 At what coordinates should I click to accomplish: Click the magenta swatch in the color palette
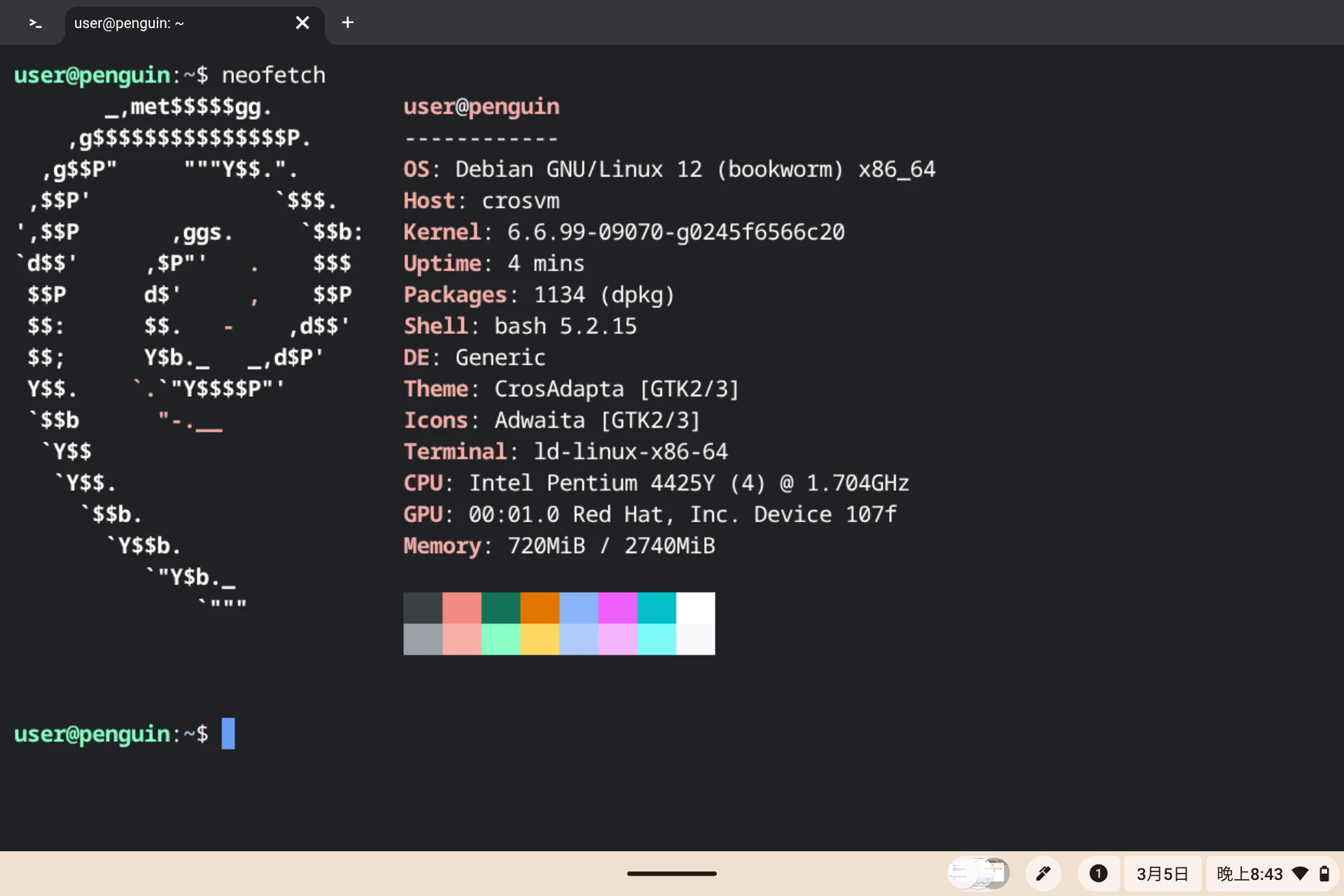tap(617, 608)
